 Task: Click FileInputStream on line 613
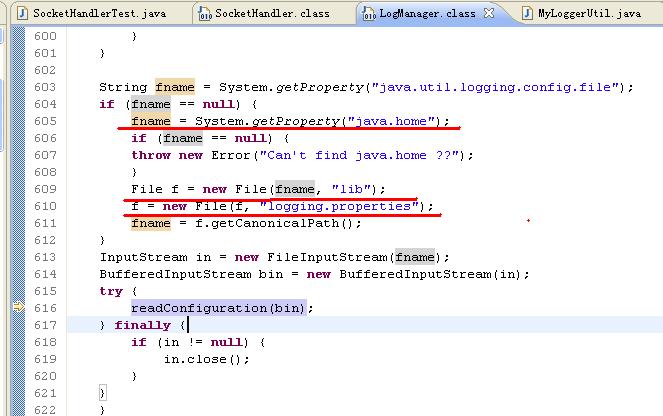(x=327, y=257)
